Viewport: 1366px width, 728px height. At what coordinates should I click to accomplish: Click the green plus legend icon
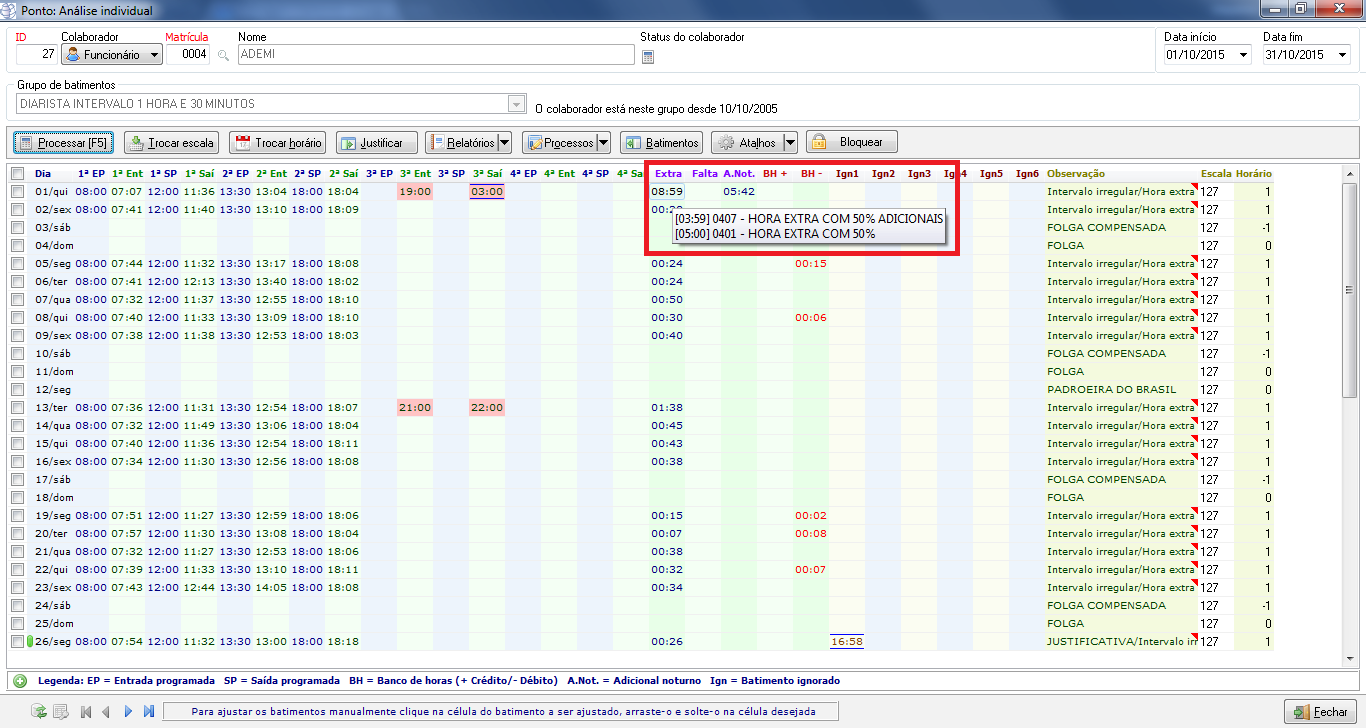(19, 680)
